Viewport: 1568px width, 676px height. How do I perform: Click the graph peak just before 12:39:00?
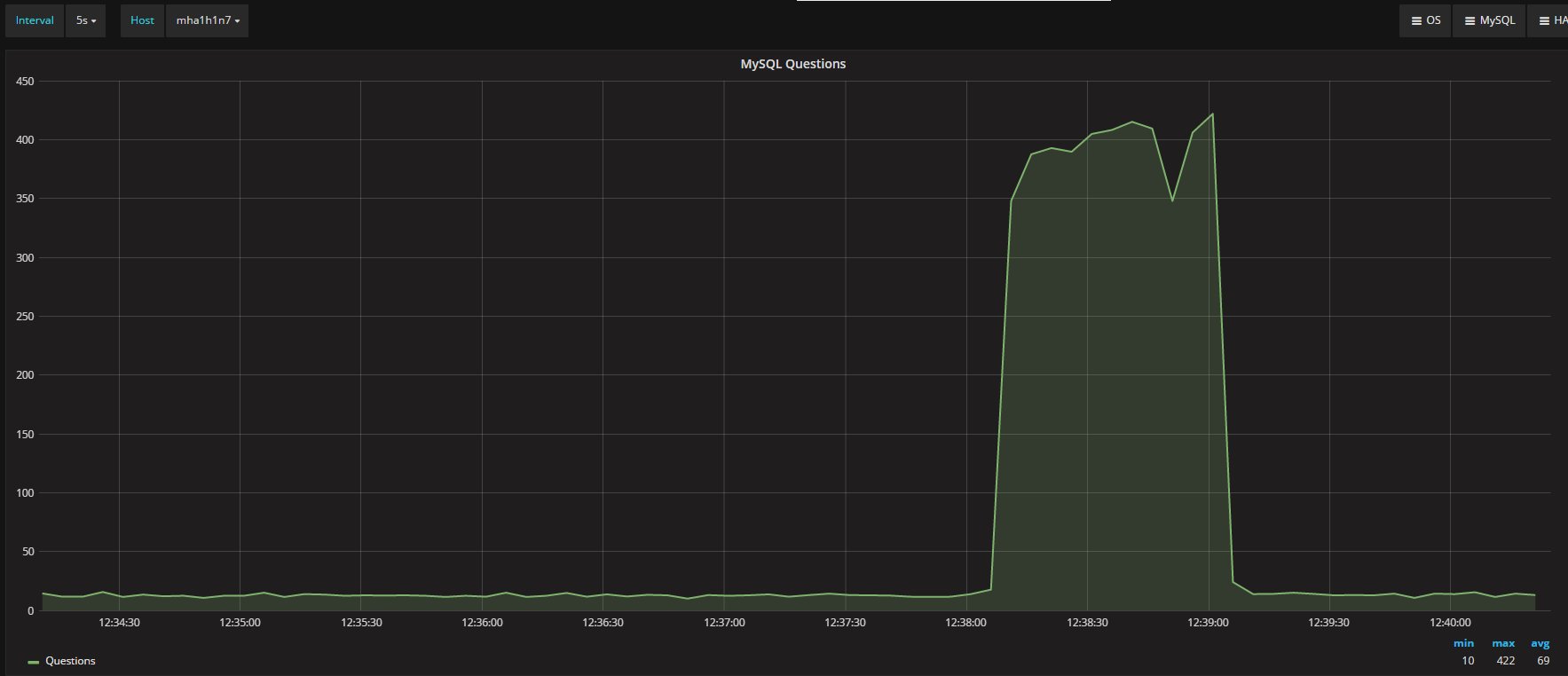1212,114
